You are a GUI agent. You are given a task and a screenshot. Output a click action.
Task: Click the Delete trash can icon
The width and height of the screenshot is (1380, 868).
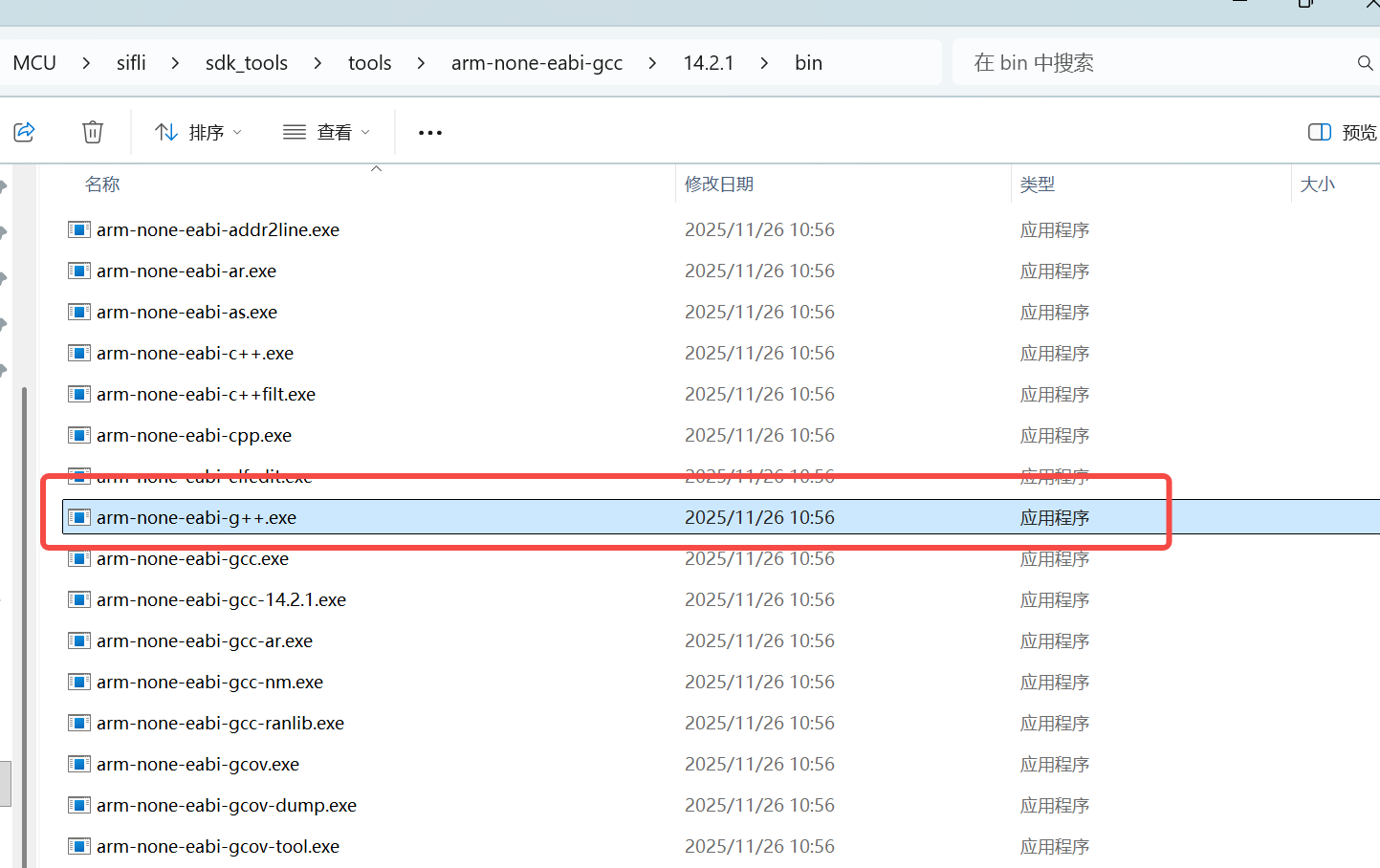93,132
